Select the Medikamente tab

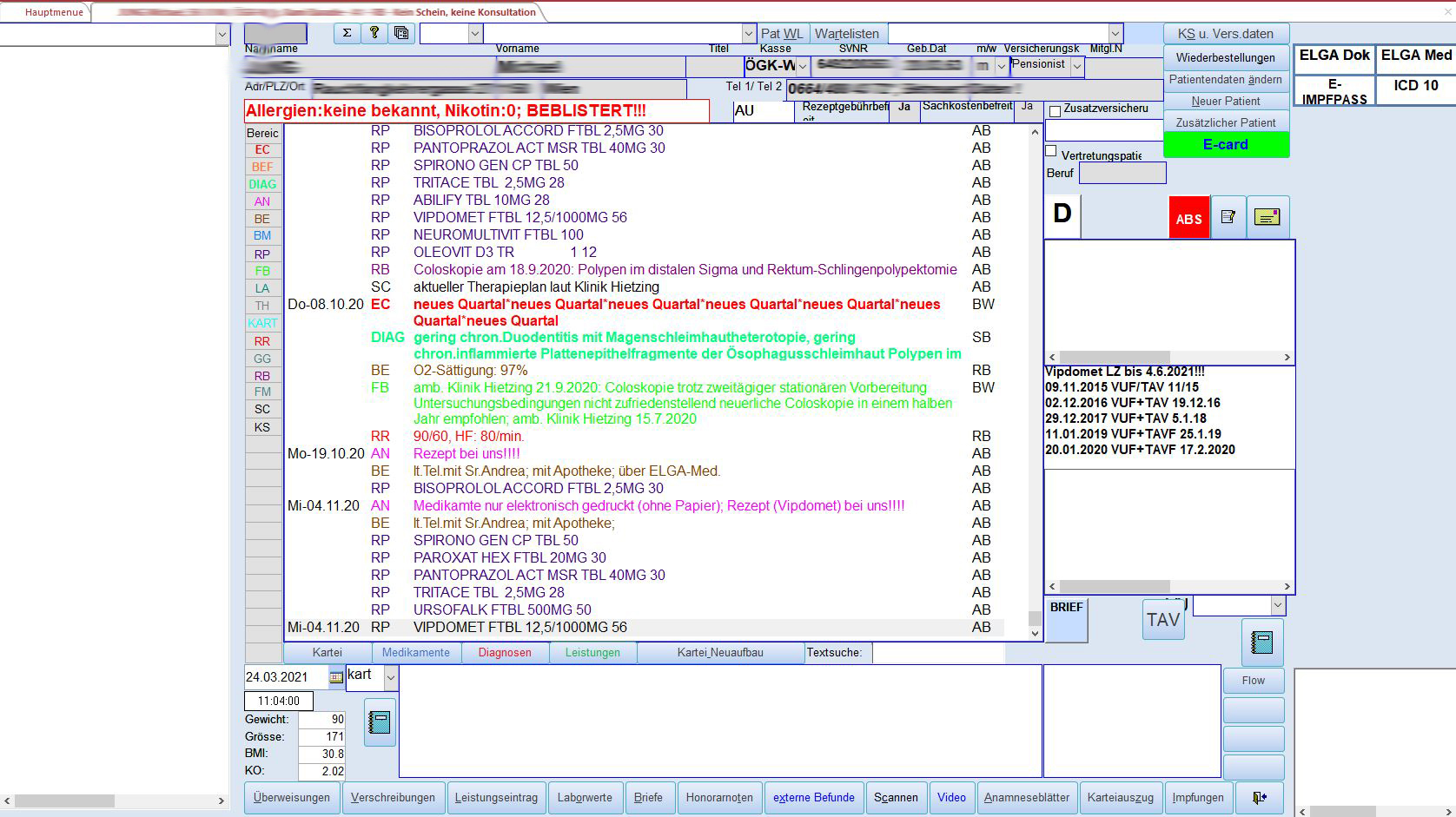pos(416,653)
